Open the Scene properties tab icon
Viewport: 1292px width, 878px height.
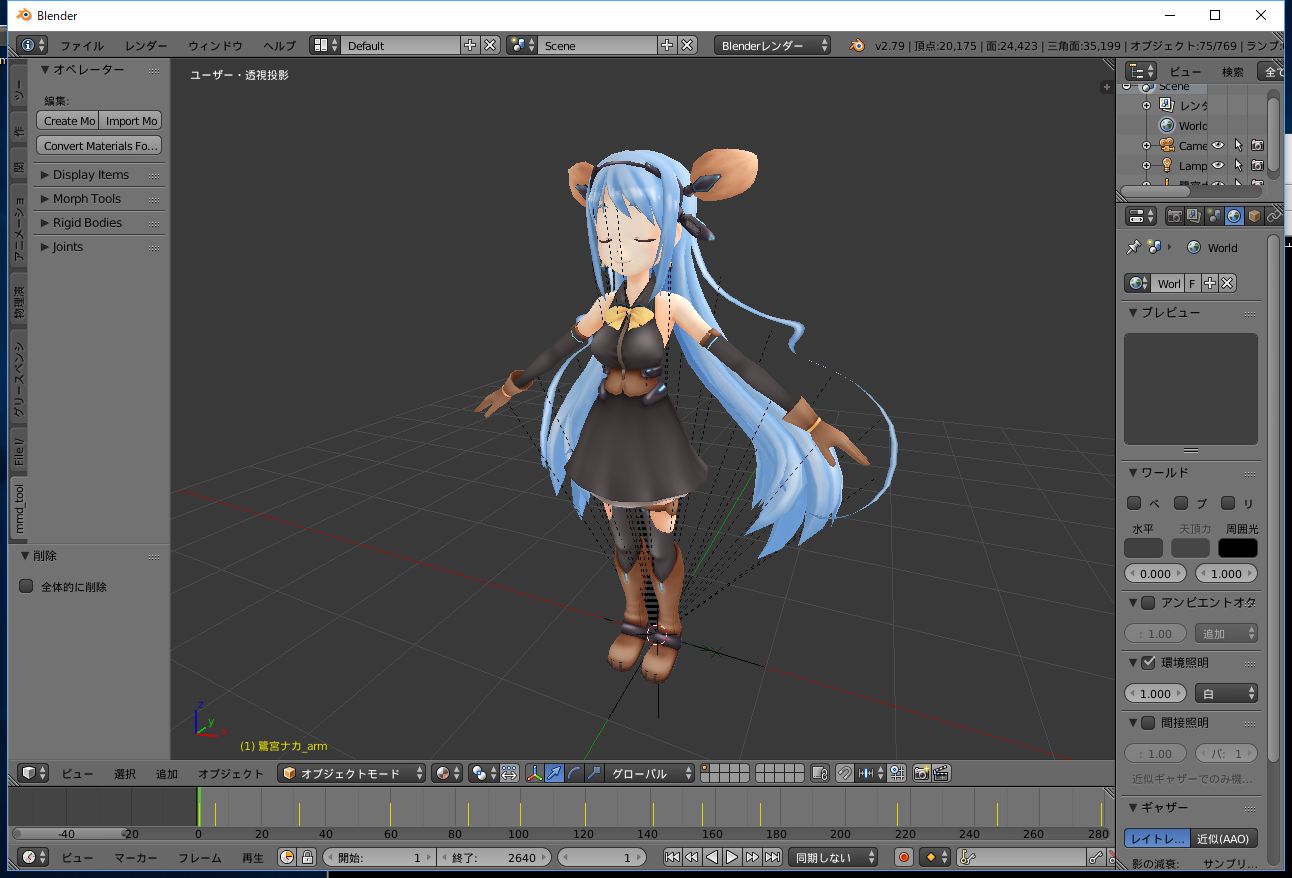coord(1214,216)
